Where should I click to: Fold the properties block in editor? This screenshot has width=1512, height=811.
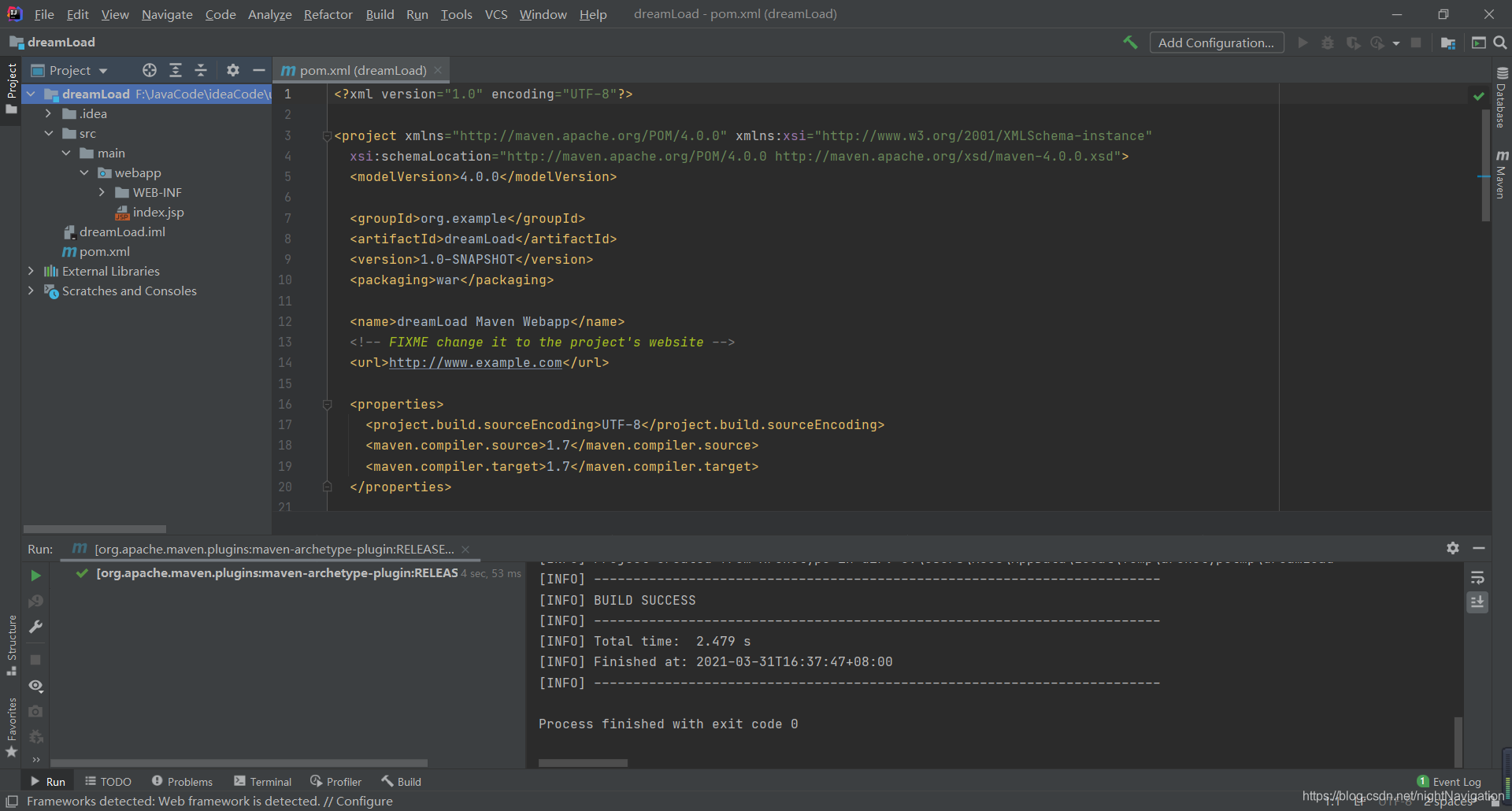tap(328, 404)
